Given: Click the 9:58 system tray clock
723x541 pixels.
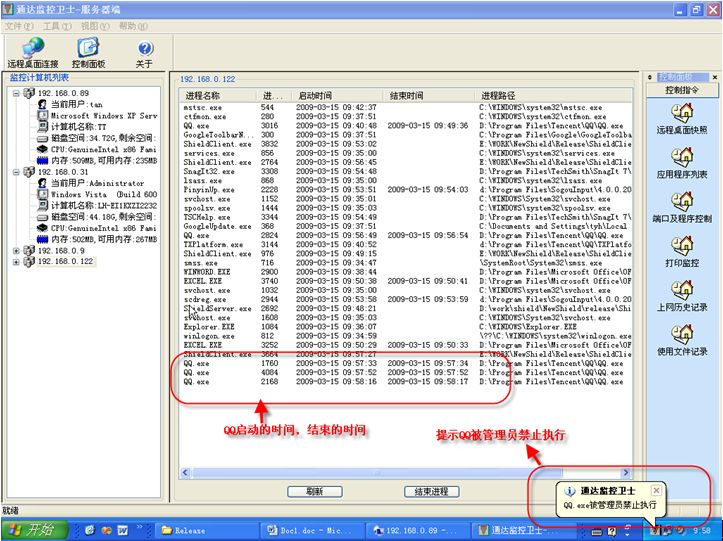Looking at the screenshot, I should click(x=701, y=531).
